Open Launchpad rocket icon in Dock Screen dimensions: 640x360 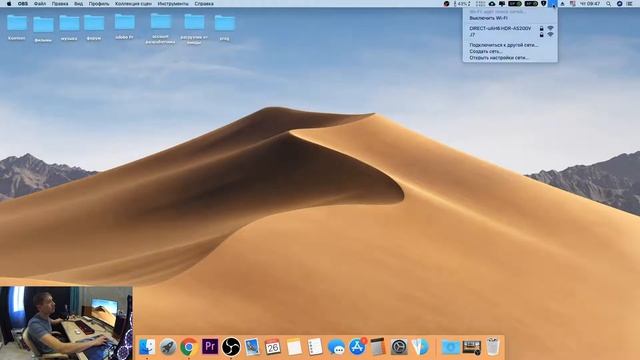point(168,347)
